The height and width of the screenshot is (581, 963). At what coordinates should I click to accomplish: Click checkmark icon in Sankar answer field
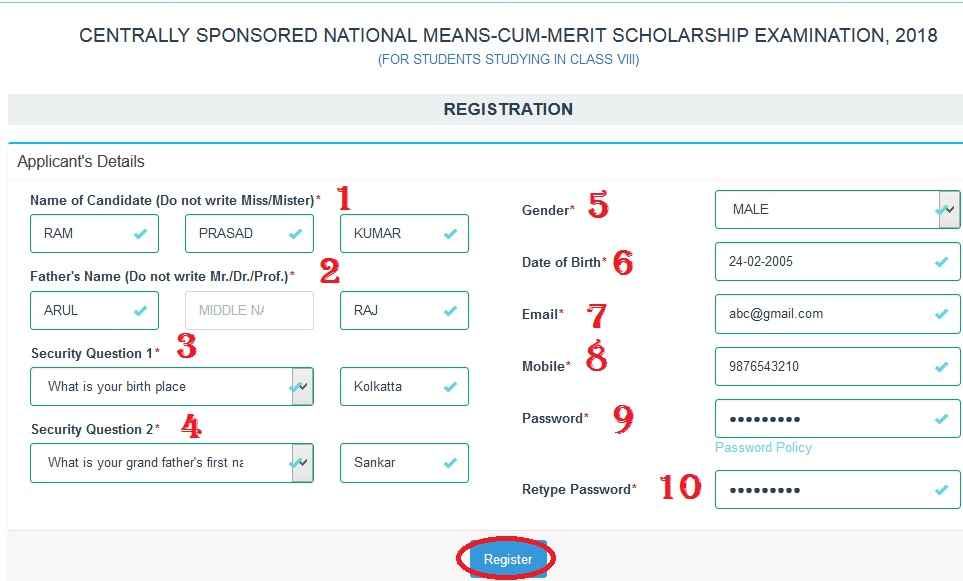(451, 462)
